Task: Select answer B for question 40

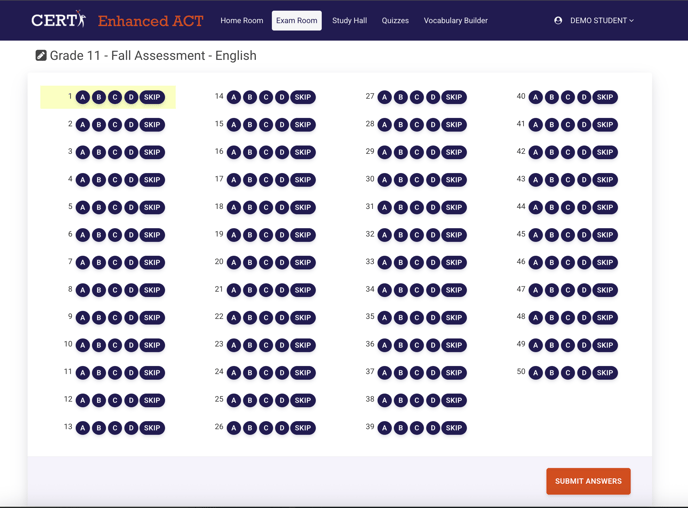Action: coord(552,98)
